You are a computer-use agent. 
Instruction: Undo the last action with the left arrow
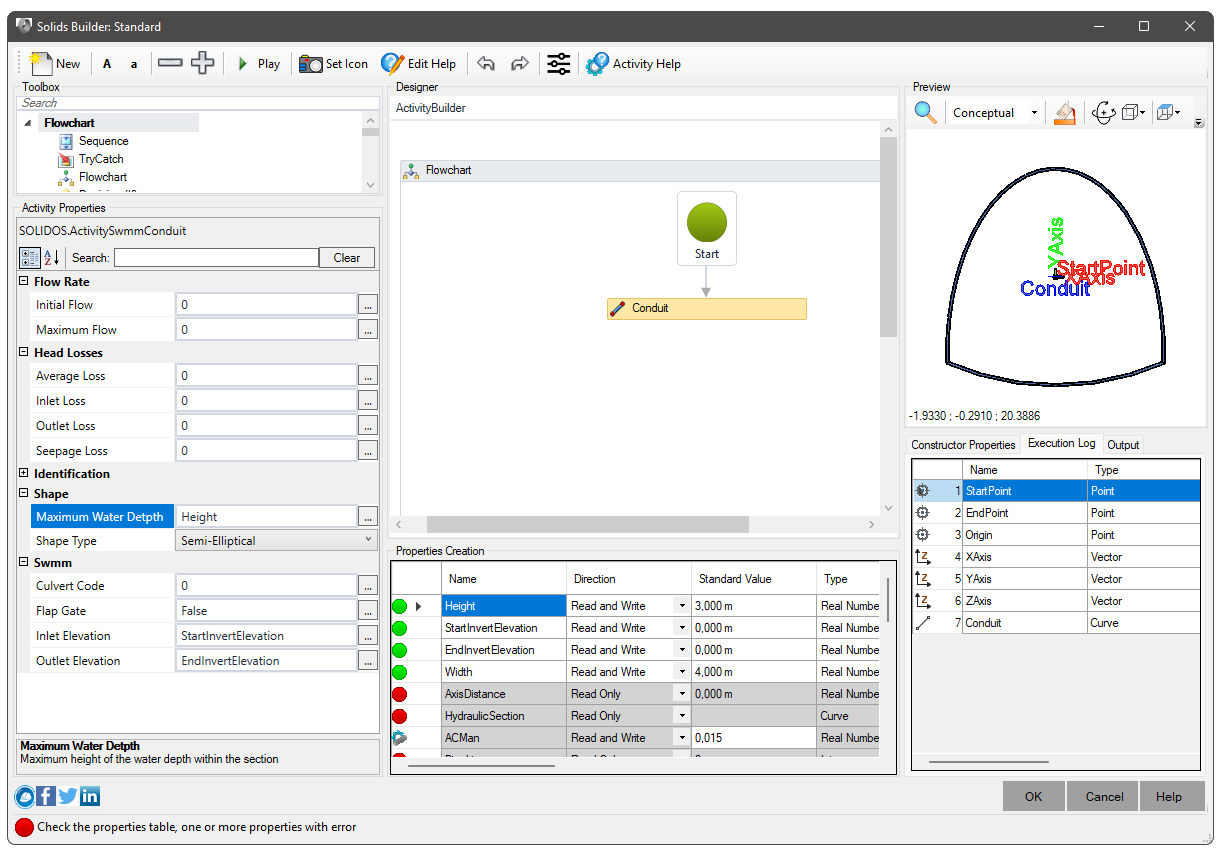click(486, 64)
